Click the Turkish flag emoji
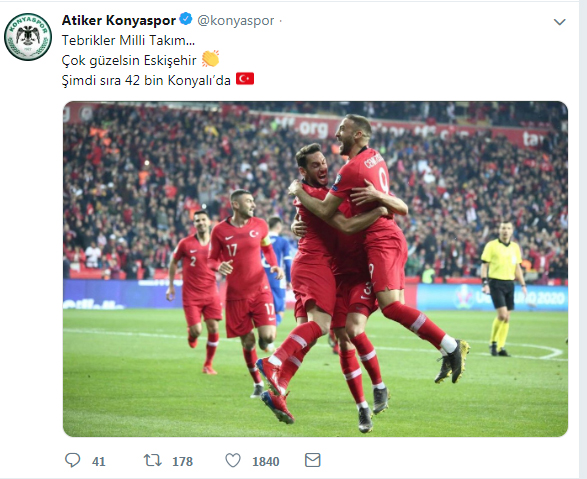The height and width of the screenshot is (479, 587). click(x=245, y=79)
